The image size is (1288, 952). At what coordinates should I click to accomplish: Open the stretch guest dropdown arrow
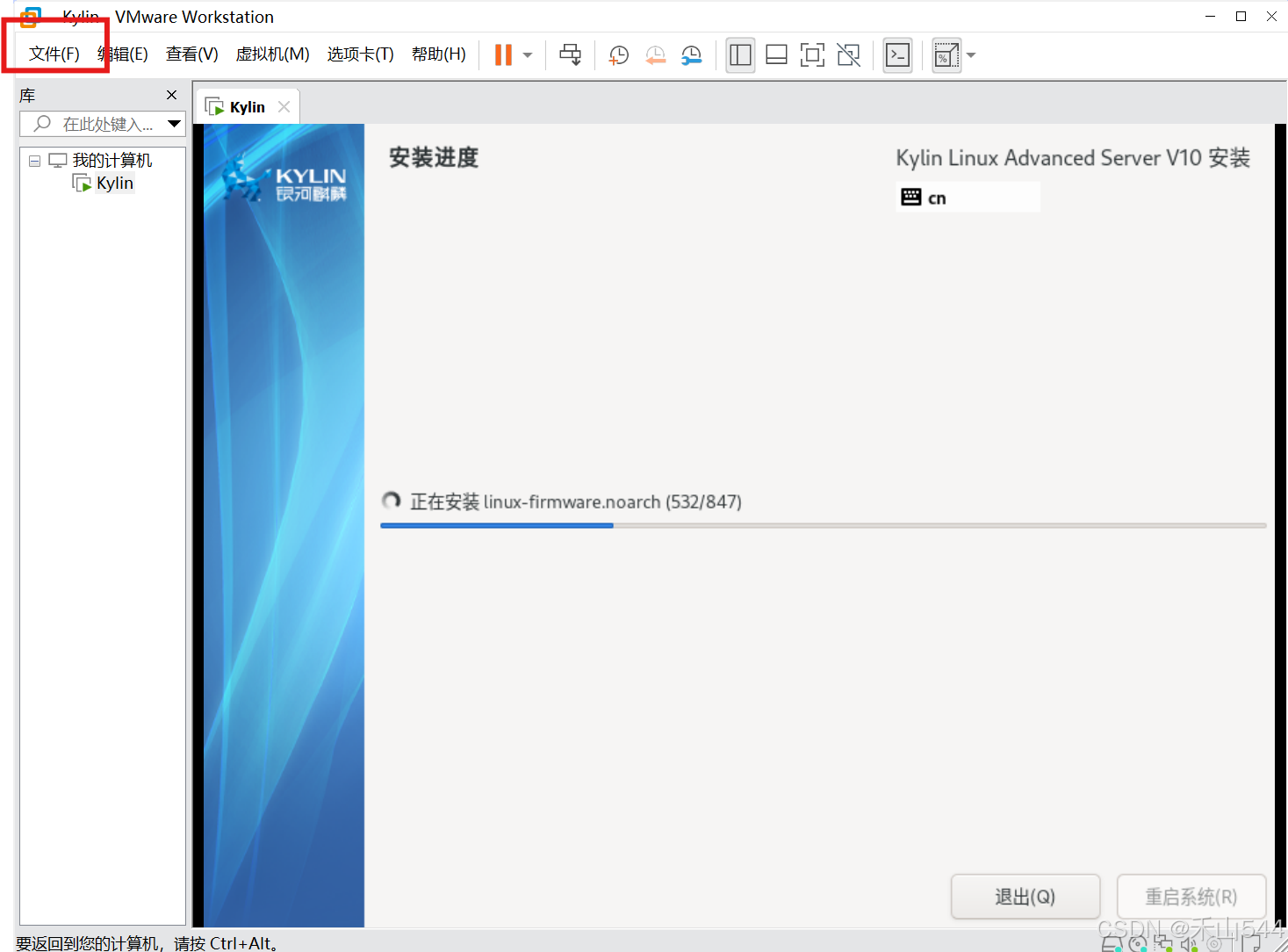971,54
